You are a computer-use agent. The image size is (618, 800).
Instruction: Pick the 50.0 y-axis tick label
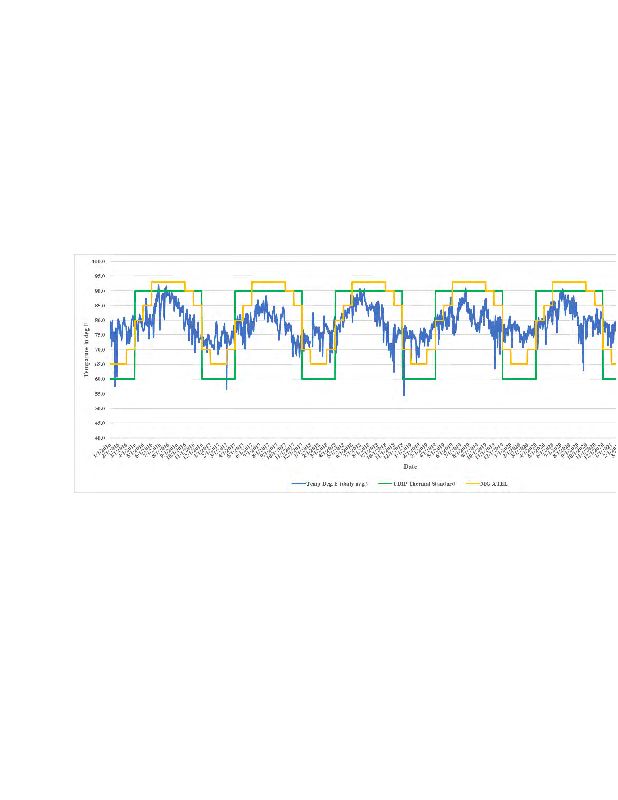click(x=99, y=408)
